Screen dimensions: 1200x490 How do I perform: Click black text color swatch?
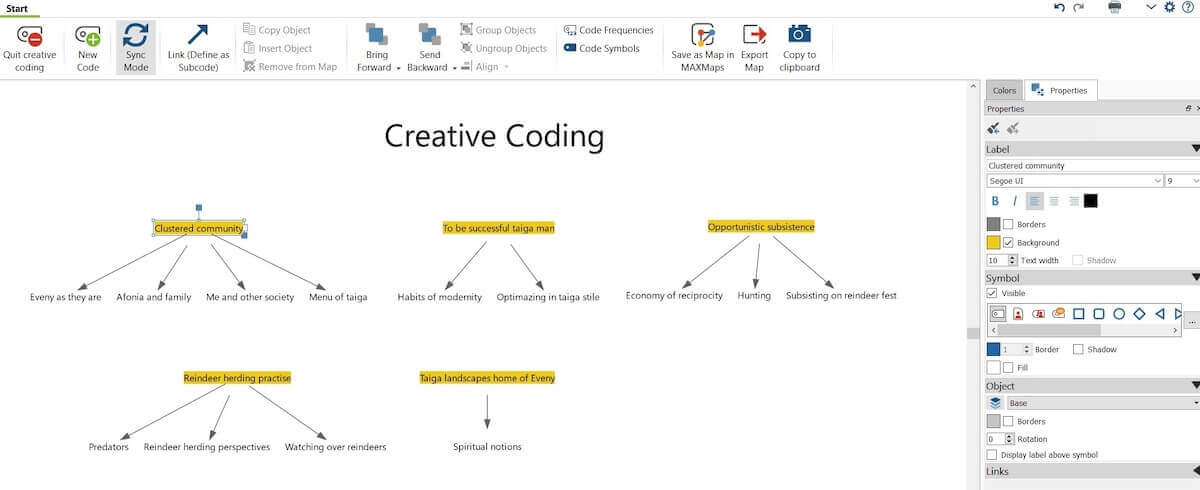(x=1090, y=201)
